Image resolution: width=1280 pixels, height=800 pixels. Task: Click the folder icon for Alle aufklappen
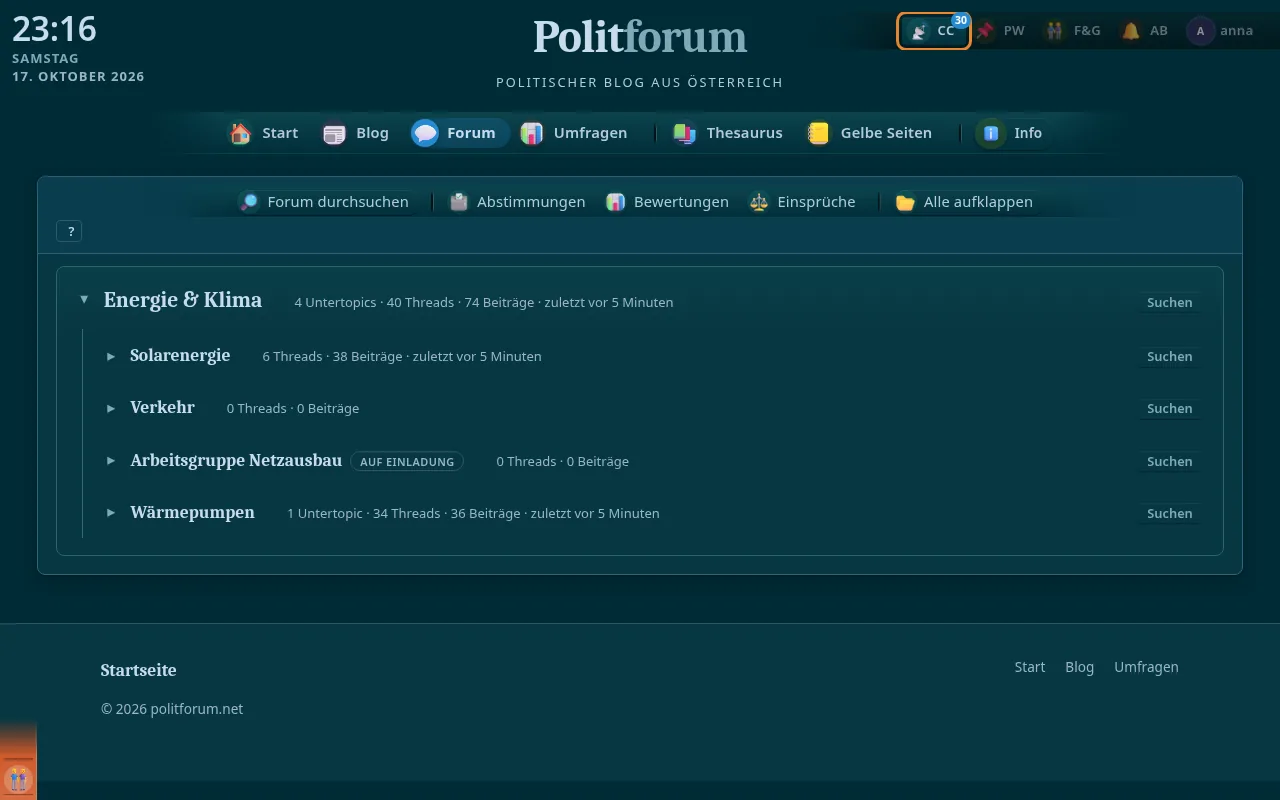tap(905, 202)
